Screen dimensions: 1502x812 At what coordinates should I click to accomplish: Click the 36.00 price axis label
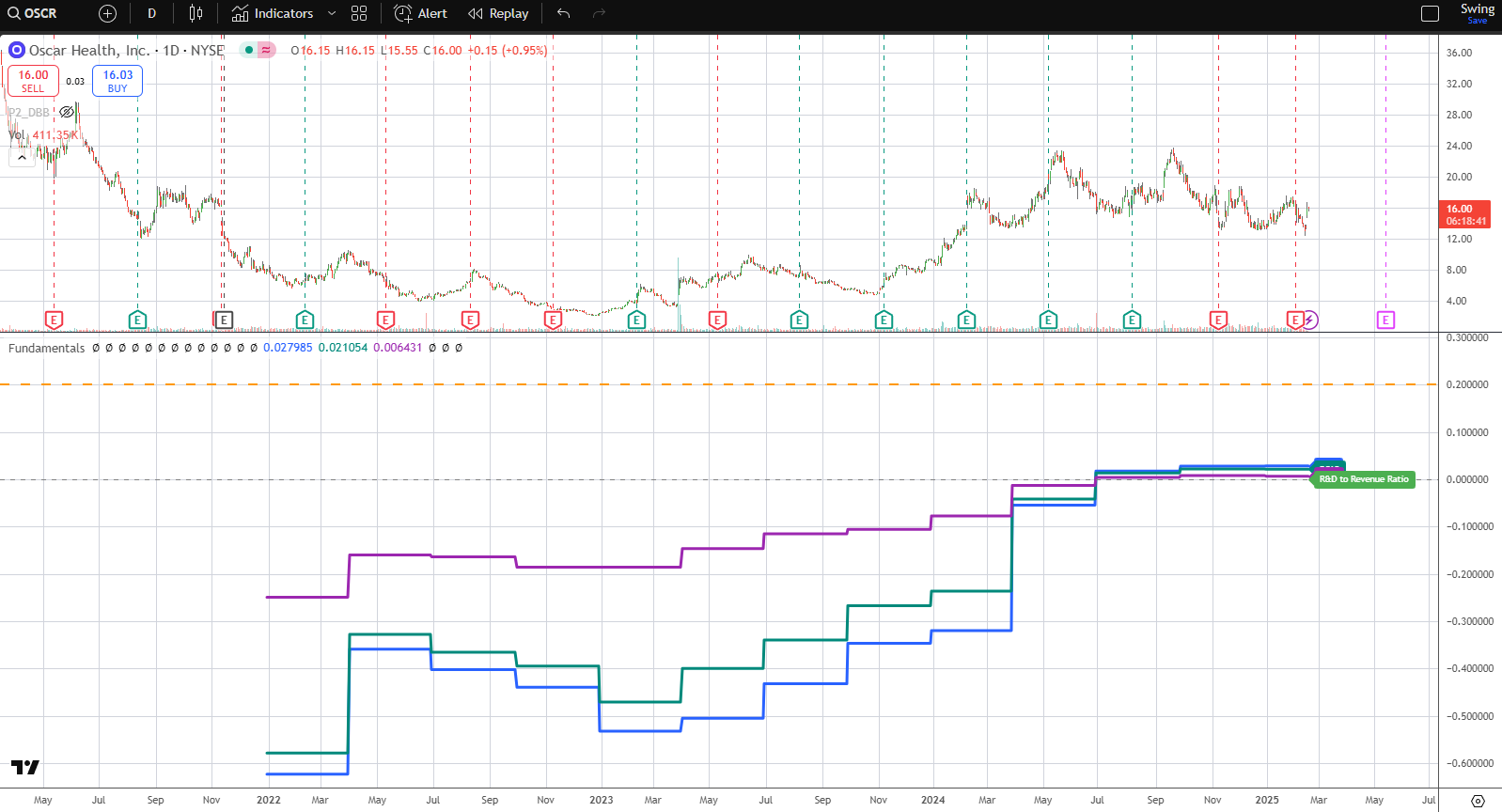tap(1459, 53)
